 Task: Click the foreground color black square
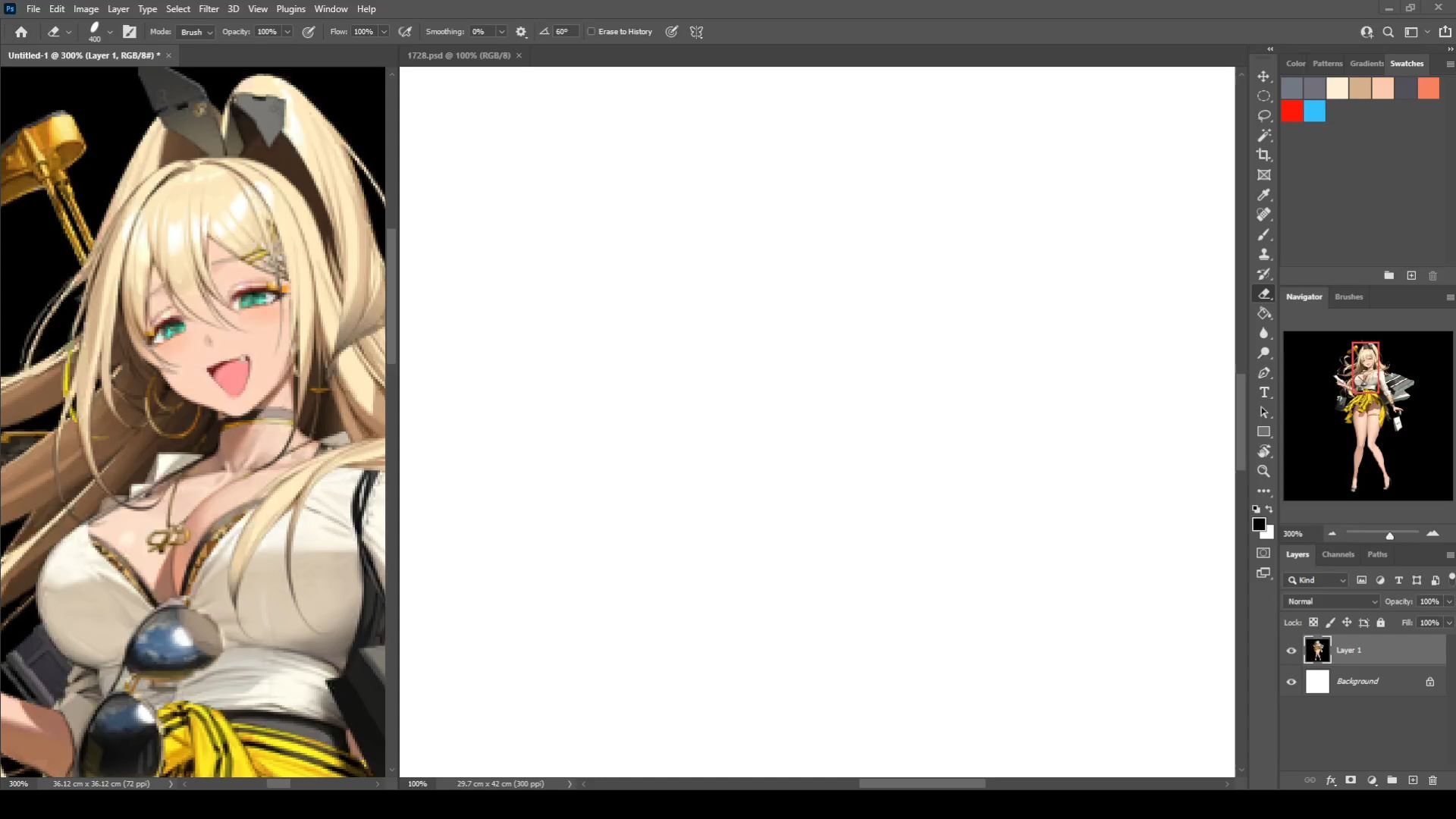[1259, 524]
